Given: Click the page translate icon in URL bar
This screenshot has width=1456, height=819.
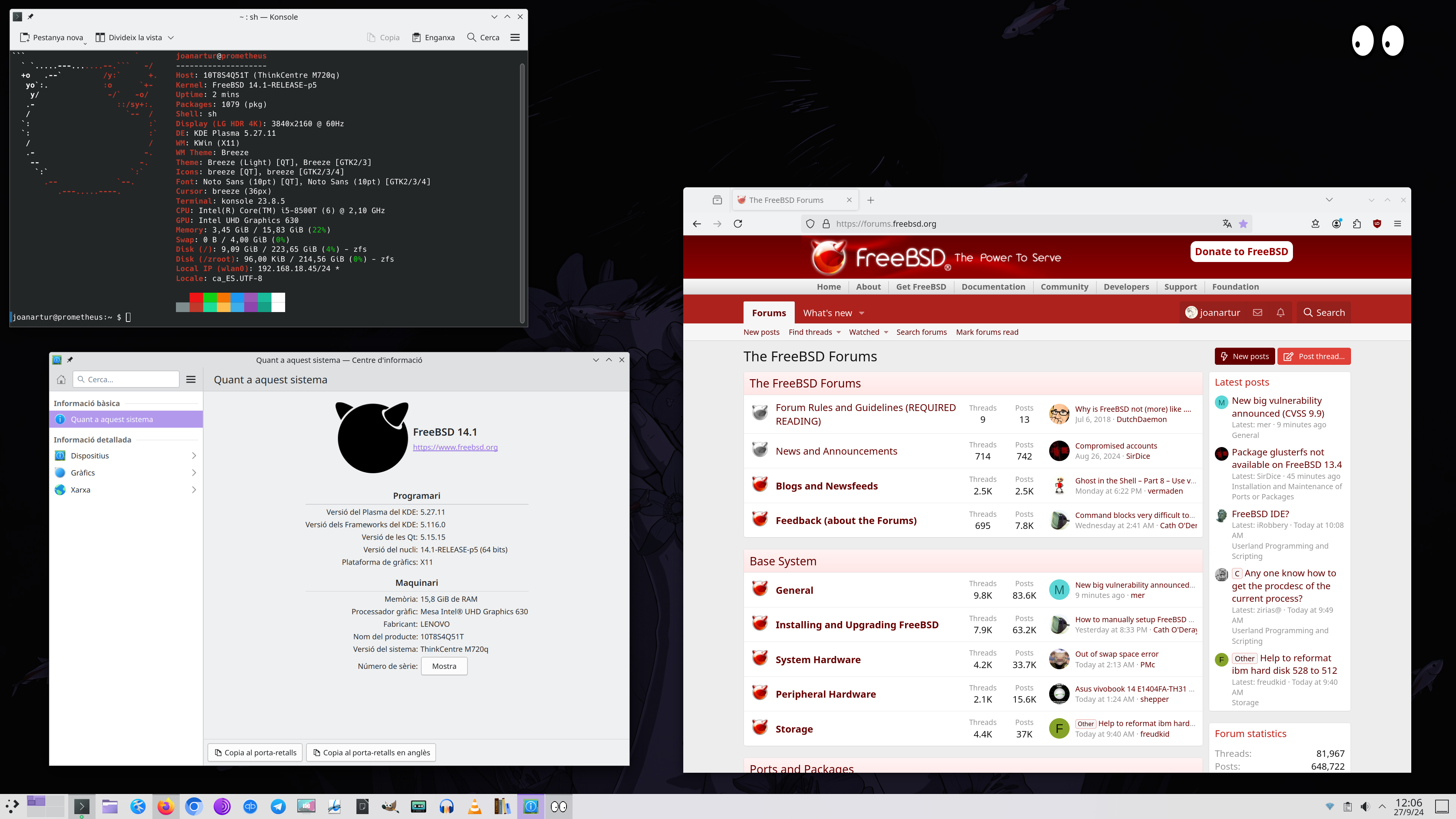Looking at the screenshot, I should click(x=1227, y=224).
